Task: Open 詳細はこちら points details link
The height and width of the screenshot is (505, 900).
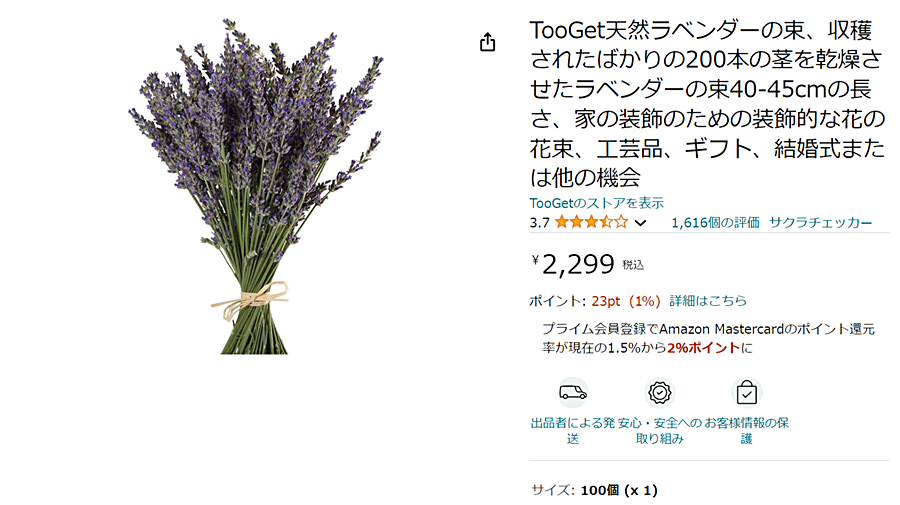Action: [x=708, y=301]
